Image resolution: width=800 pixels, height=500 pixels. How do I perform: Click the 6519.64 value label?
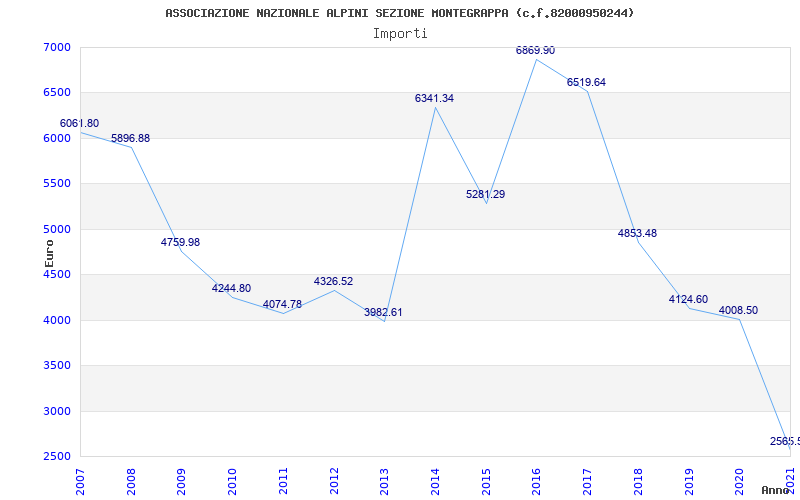tap(586, 82)
